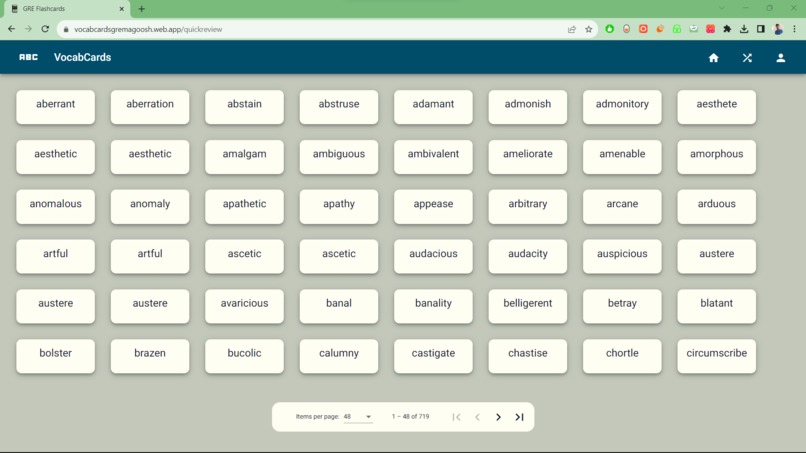Viewport: 806px width, 453px height.
Task: Jump to the last page of words
Action: click(x=519, y=417)
